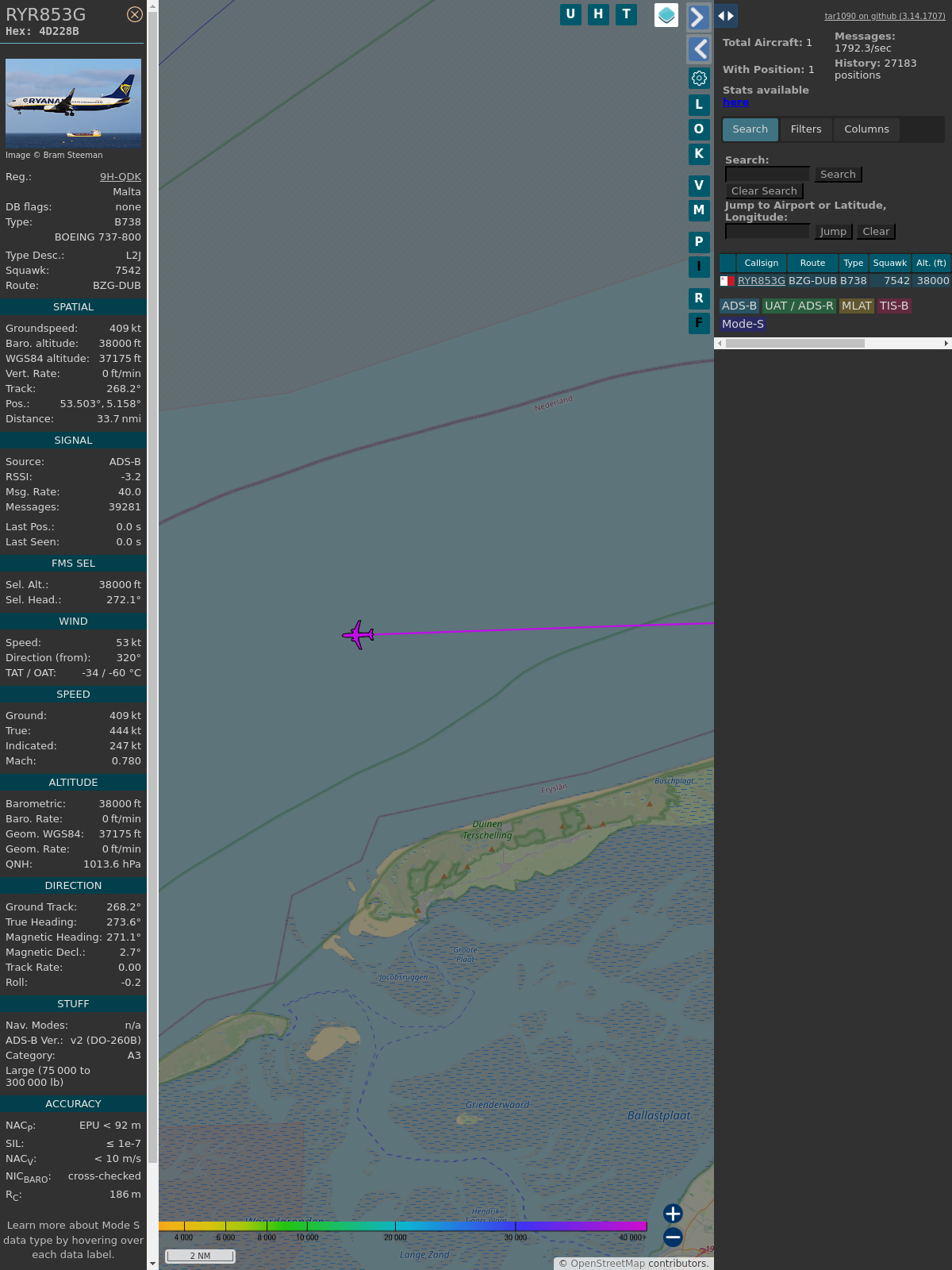Click the F follow button on the map

[699, 323]
